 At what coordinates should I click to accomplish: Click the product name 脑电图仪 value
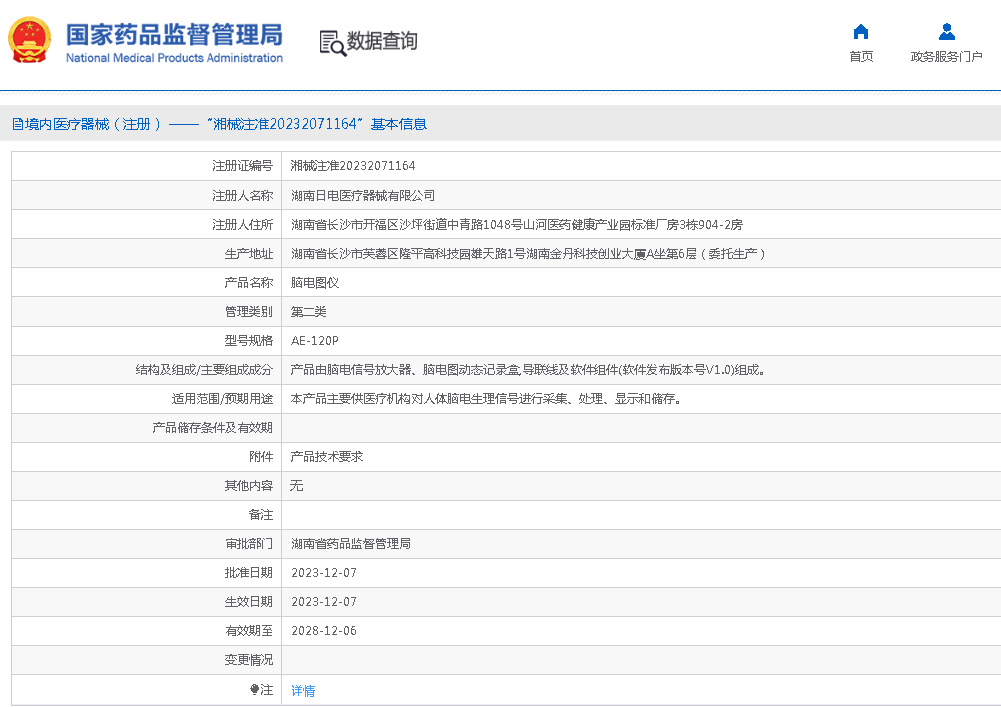pos(315,283)
